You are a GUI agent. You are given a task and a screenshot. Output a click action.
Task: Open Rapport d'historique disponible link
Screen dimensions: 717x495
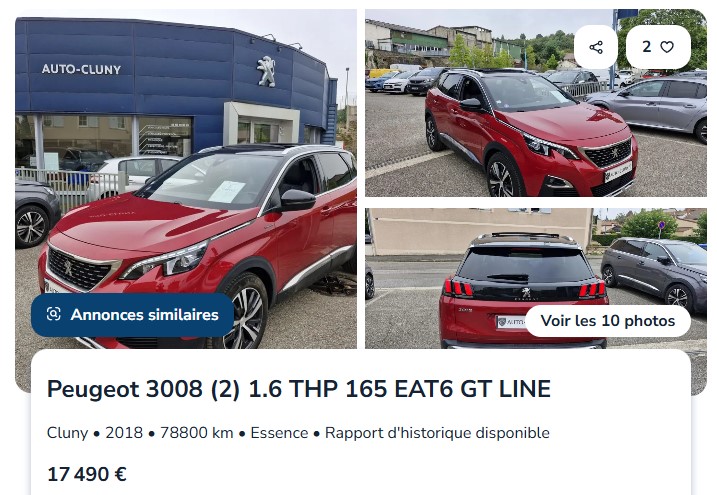coord(437,432)
